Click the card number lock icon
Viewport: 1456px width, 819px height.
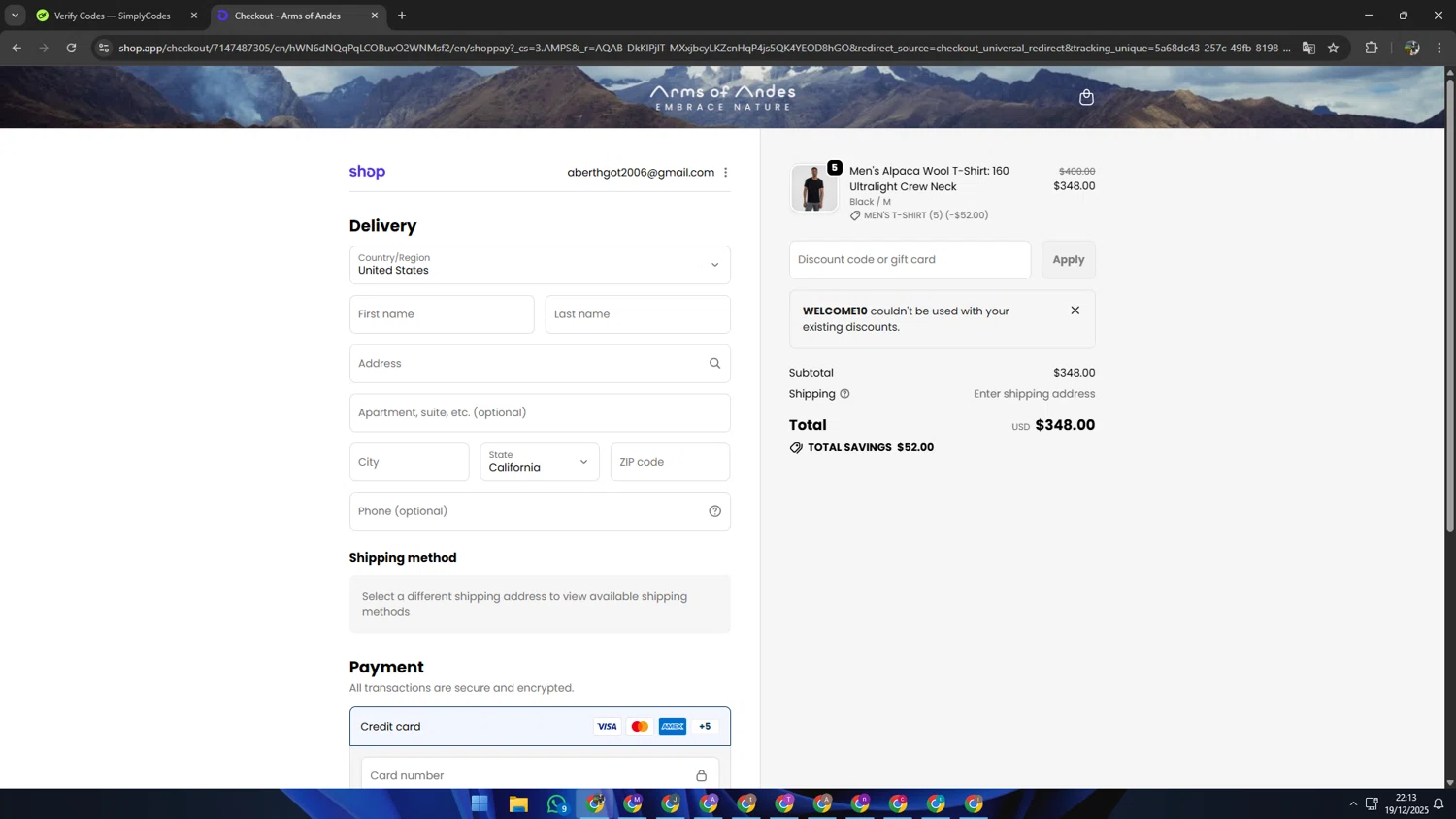click(701, 775)
